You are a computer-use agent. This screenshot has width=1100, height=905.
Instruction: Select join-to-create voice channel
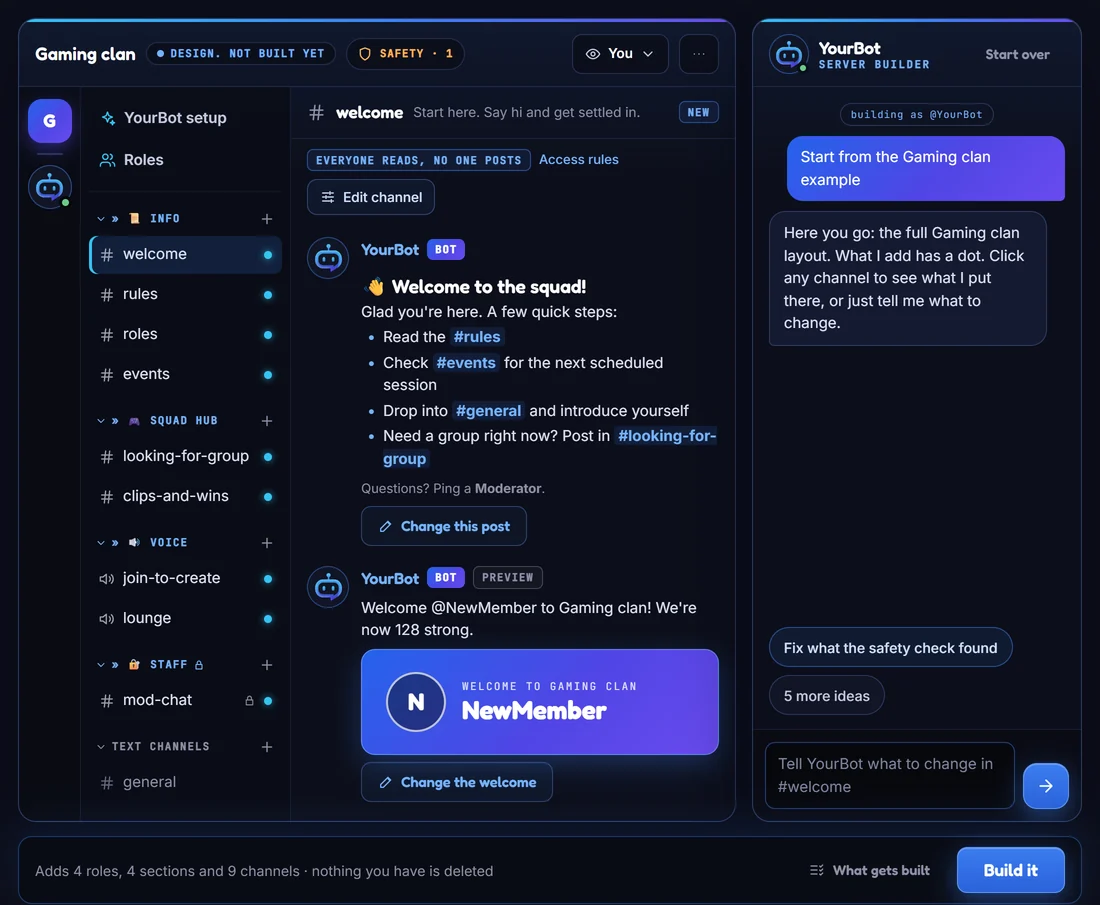(x=186, y=579)
